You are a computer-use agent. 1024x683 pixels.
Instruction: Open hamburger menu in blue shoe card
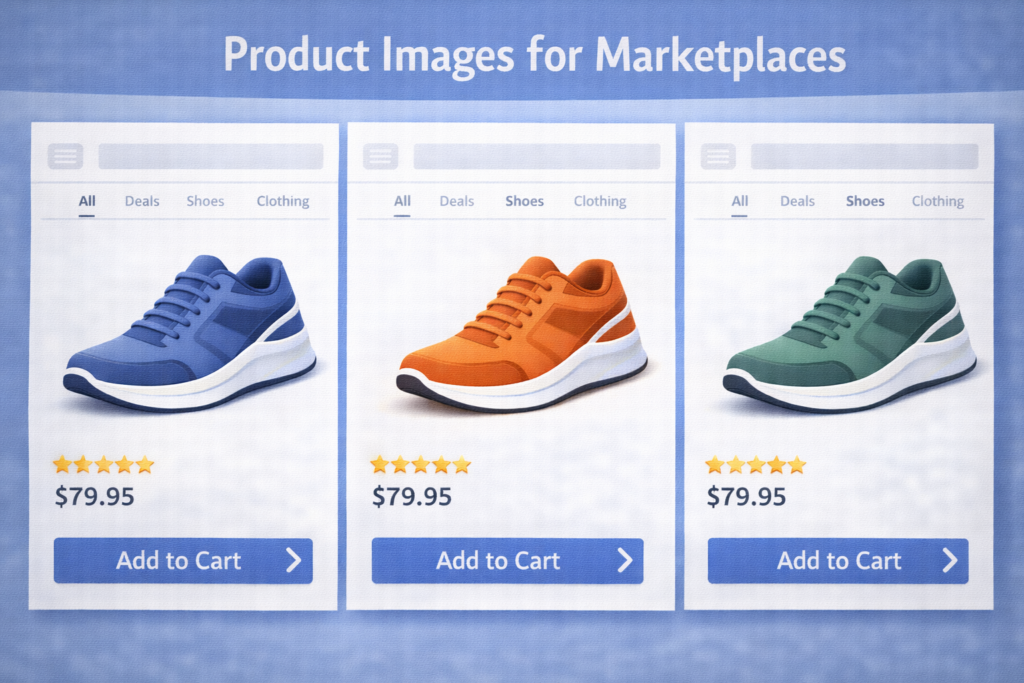[65, 157]
